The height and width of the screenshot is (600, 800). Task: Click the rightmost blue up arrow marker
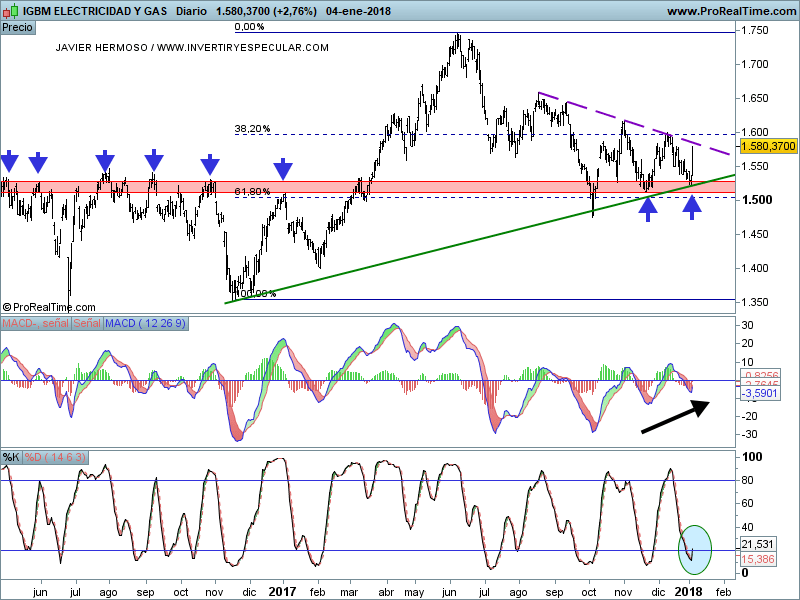(692, 207)
